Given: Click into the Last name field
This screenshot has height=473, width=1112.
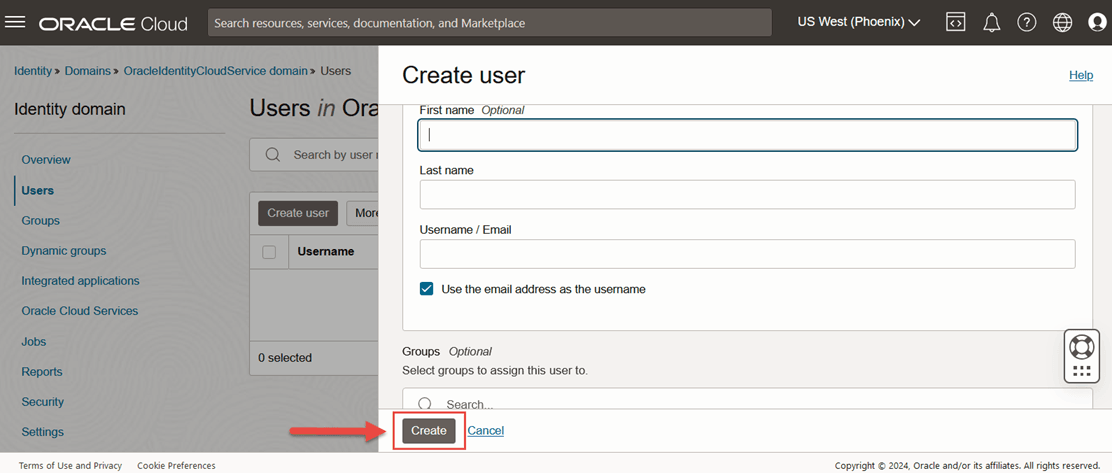Looking at the screenshot, I should pos(747,194).
